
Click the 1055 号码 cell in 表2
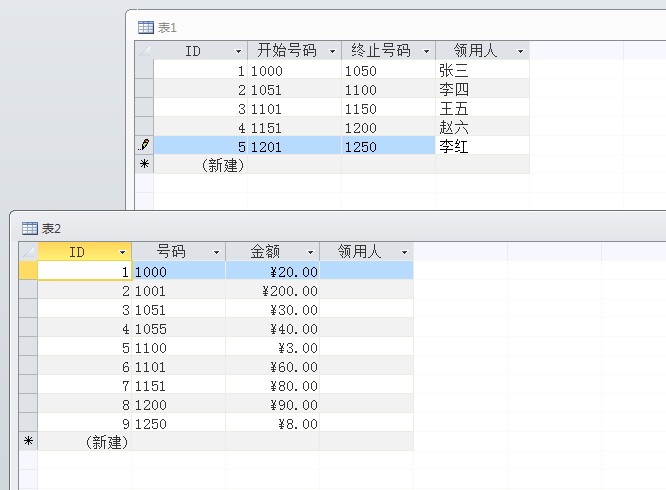[178, 328]
